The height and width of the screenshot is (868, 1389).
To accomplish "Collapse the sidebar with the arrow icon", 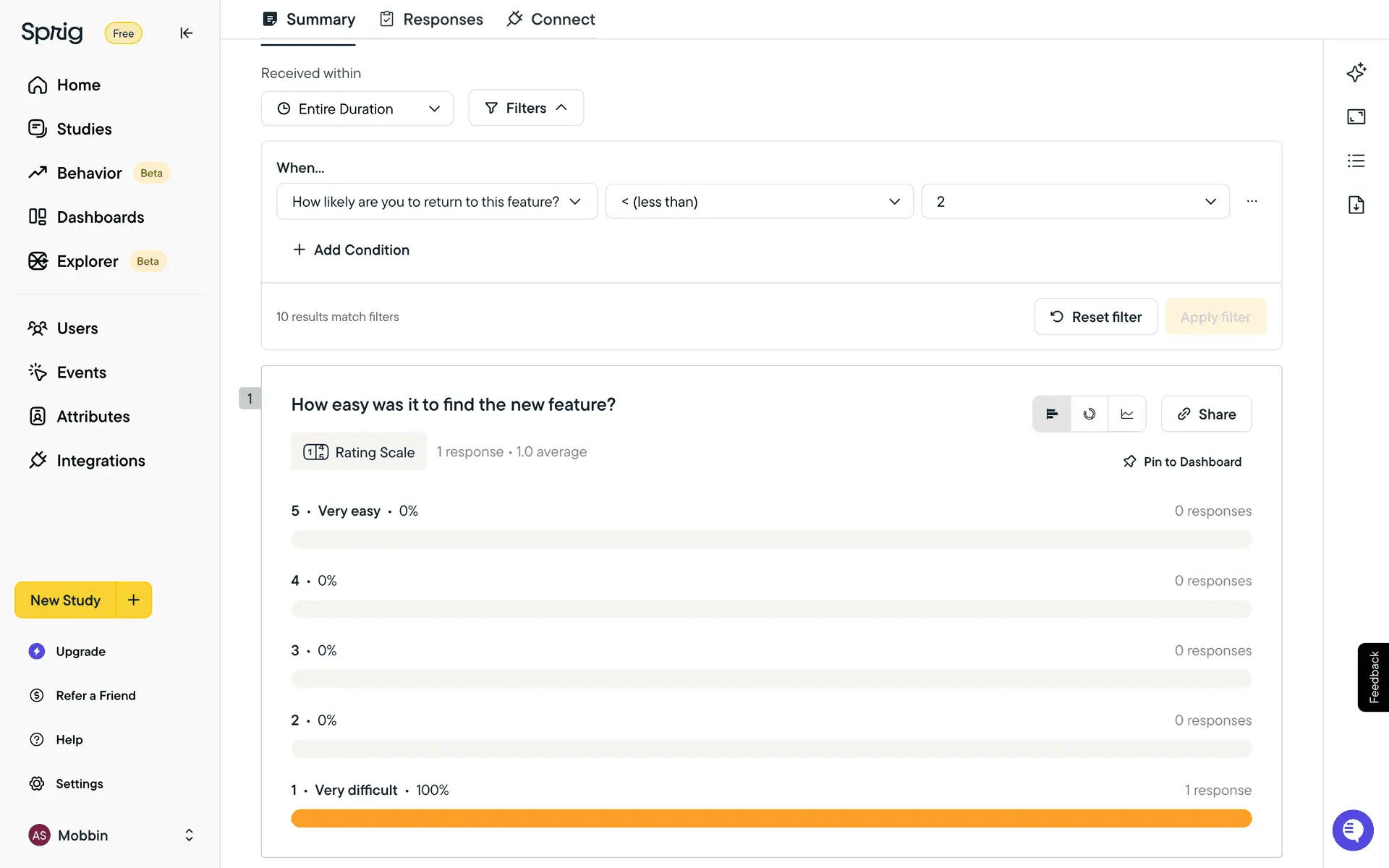I will click(186, 33).
